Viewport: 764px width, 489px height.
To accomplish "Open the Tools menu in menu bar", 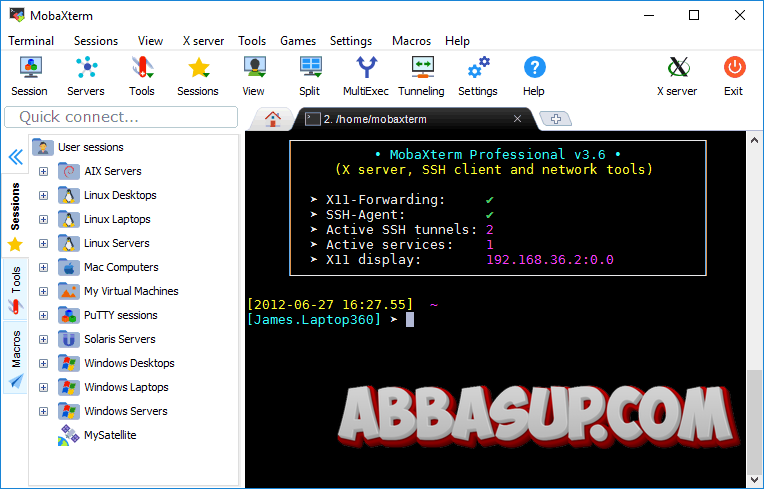I will pos(252,41).
